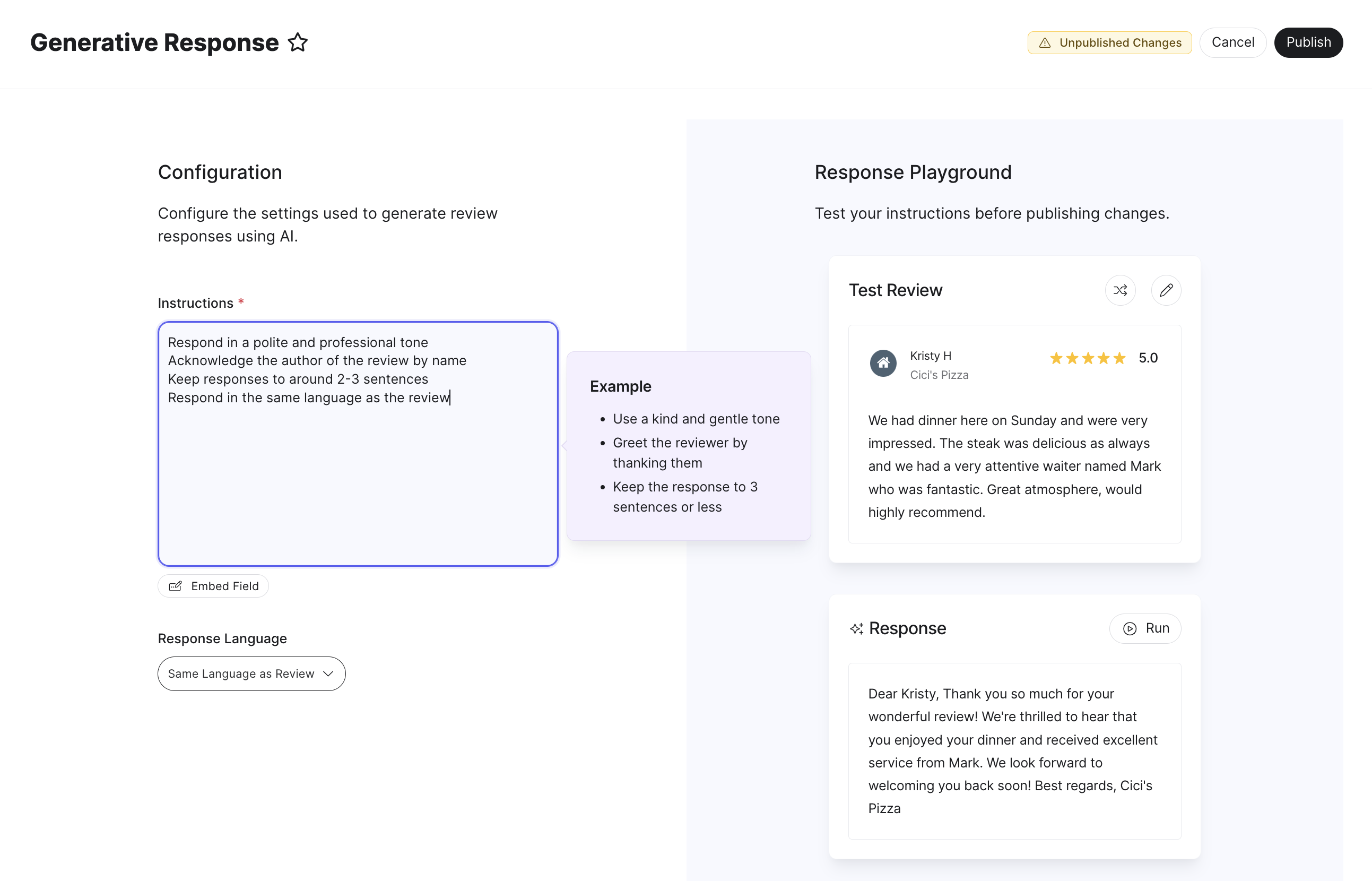Cancel the unpublished changes
The image size is (1372, 881).
point(1232,42)
